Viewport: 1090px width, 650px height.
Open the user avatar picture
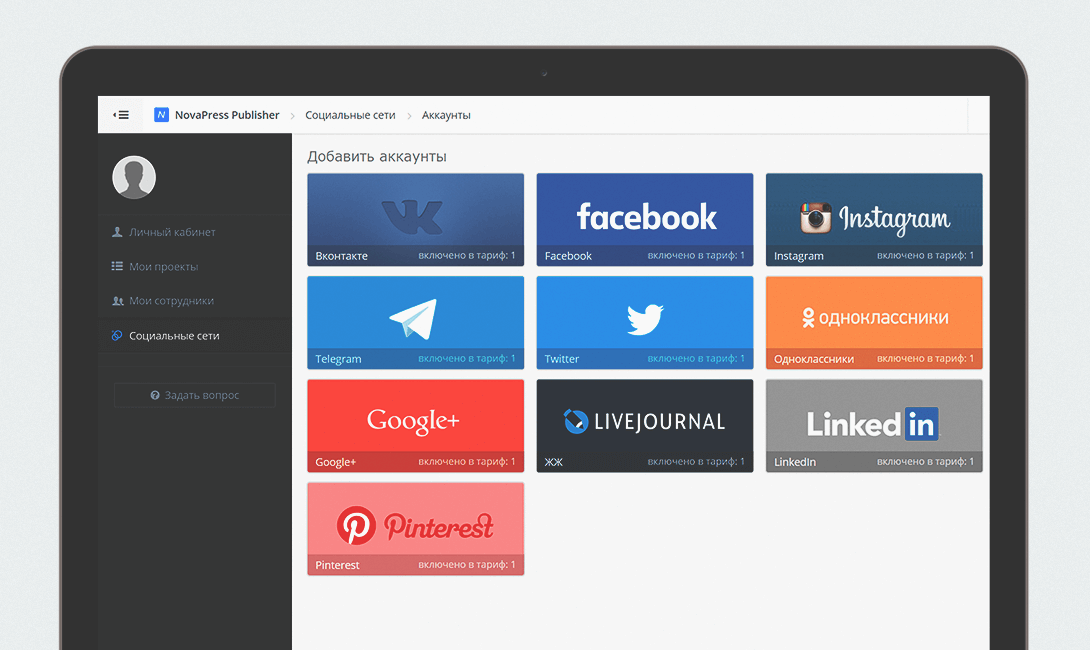(x=134, y=177)
